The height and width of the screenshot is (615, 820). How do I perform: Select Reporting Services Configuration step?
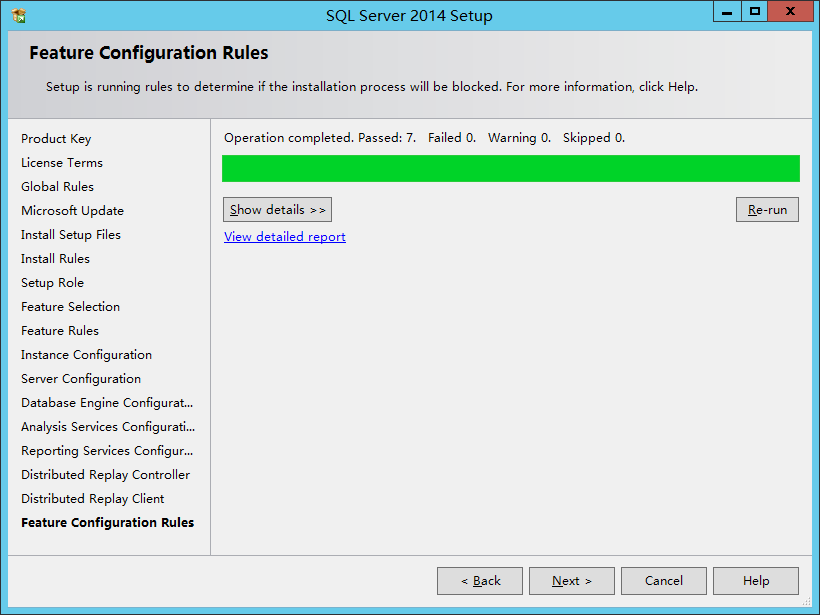[107, 451]
